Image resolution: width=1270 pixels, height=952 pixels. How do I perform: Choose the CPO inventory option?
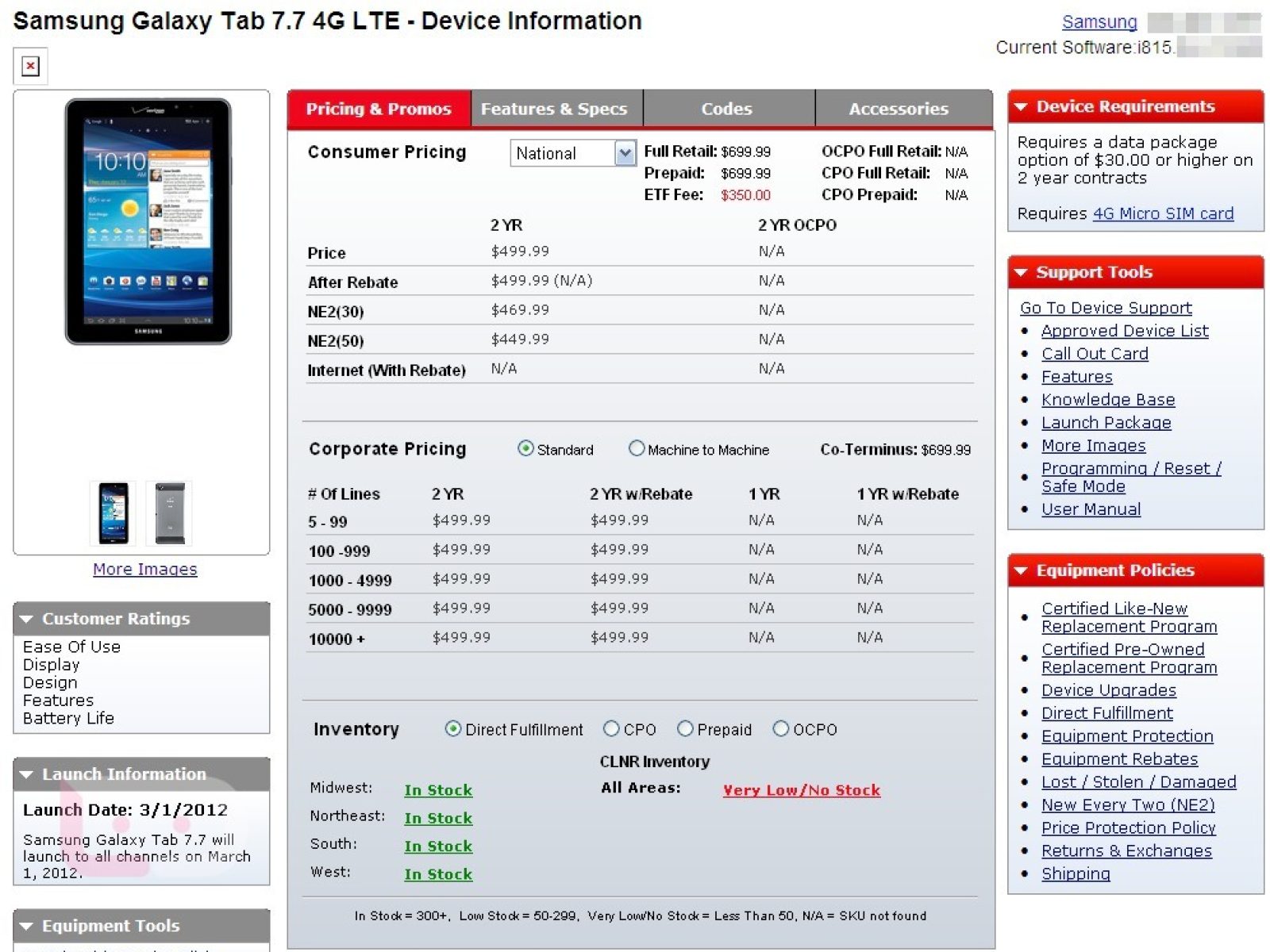click(x=611, y=729)
